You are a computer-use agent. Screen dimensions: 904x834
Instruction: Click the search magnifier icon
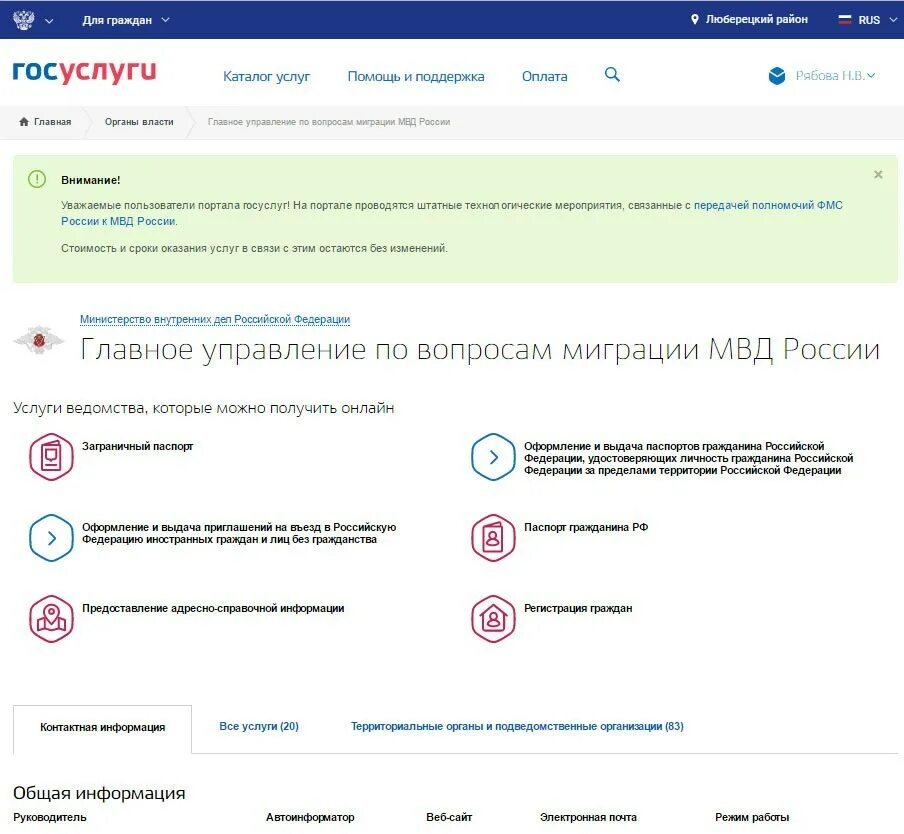[x=612, y=74]
